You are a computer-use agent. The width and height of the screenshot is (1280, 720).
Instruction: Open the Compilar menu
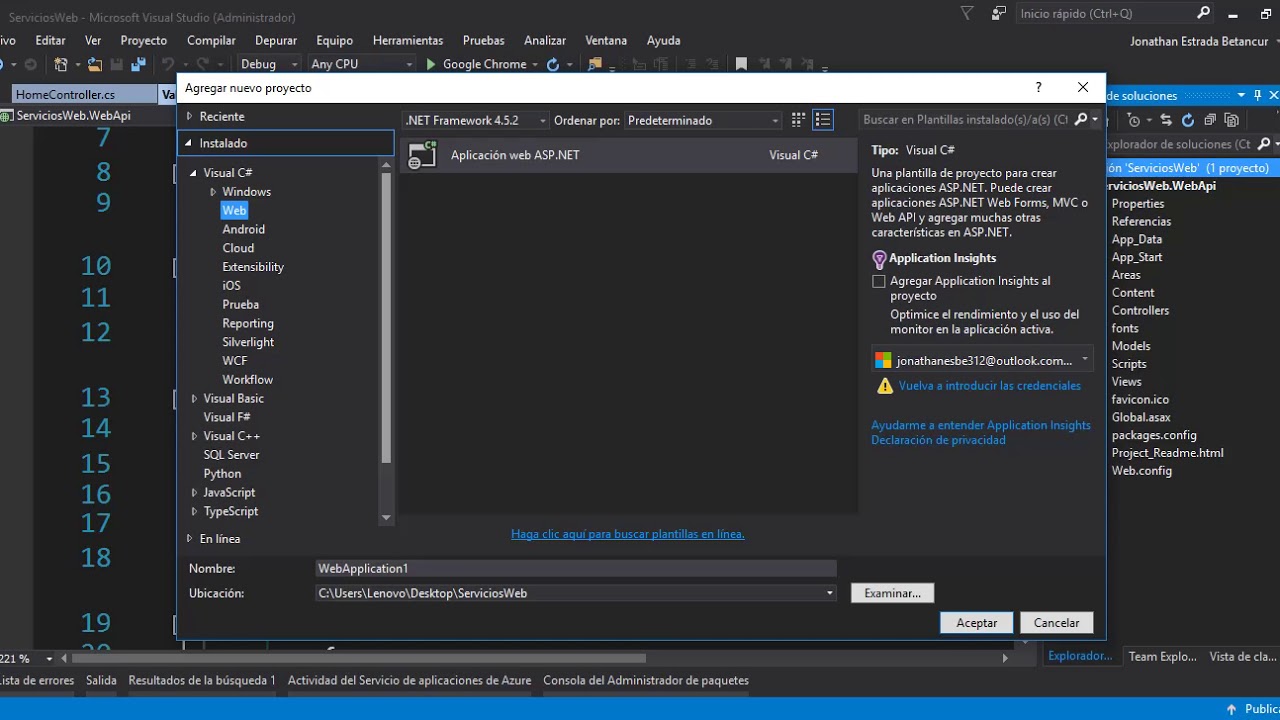point(211,40)
